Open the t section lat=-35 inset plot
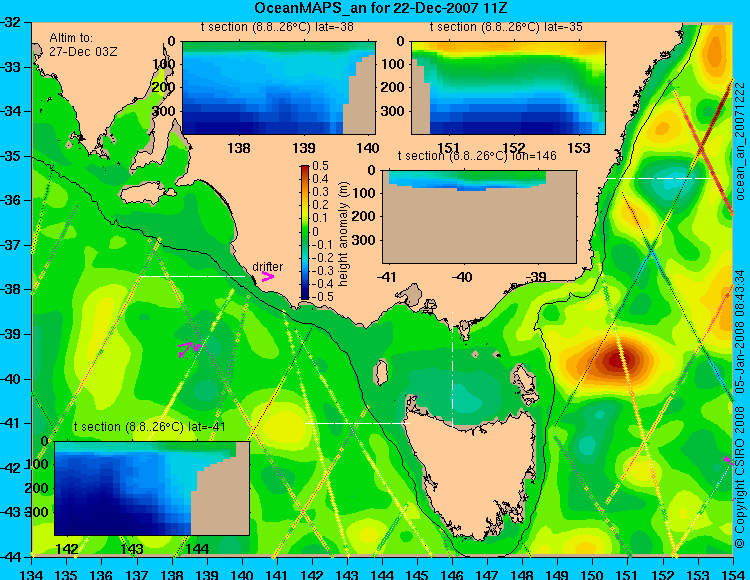 (508, 88)
